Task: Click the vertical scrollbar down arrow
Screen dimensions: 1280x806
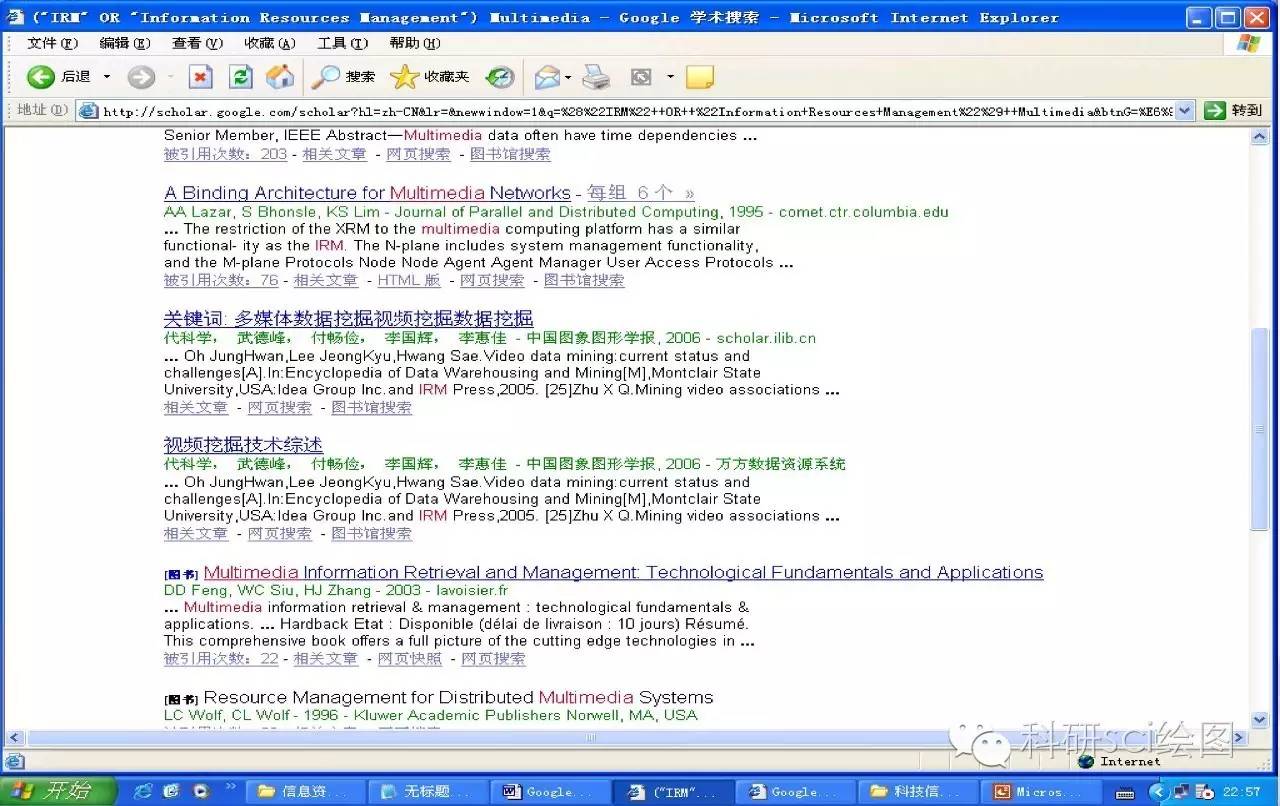Action: pos(1260,720)
